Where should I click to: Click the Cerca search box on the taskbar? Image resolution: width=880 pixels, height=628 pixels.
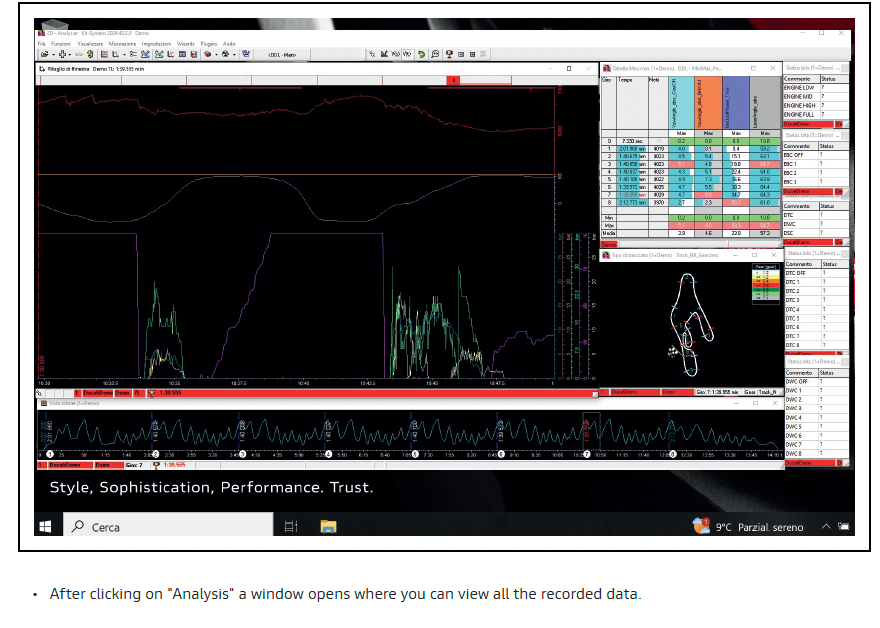[168, 526]
